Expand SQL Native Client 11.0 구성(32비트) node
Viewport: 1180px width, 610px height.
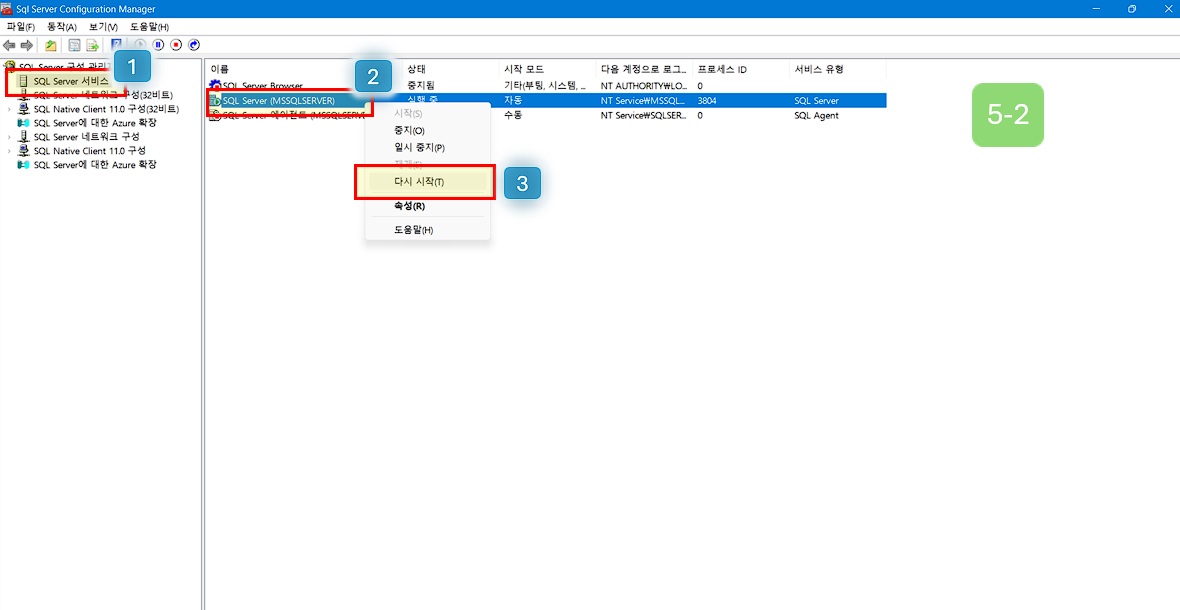click(9, 109)
